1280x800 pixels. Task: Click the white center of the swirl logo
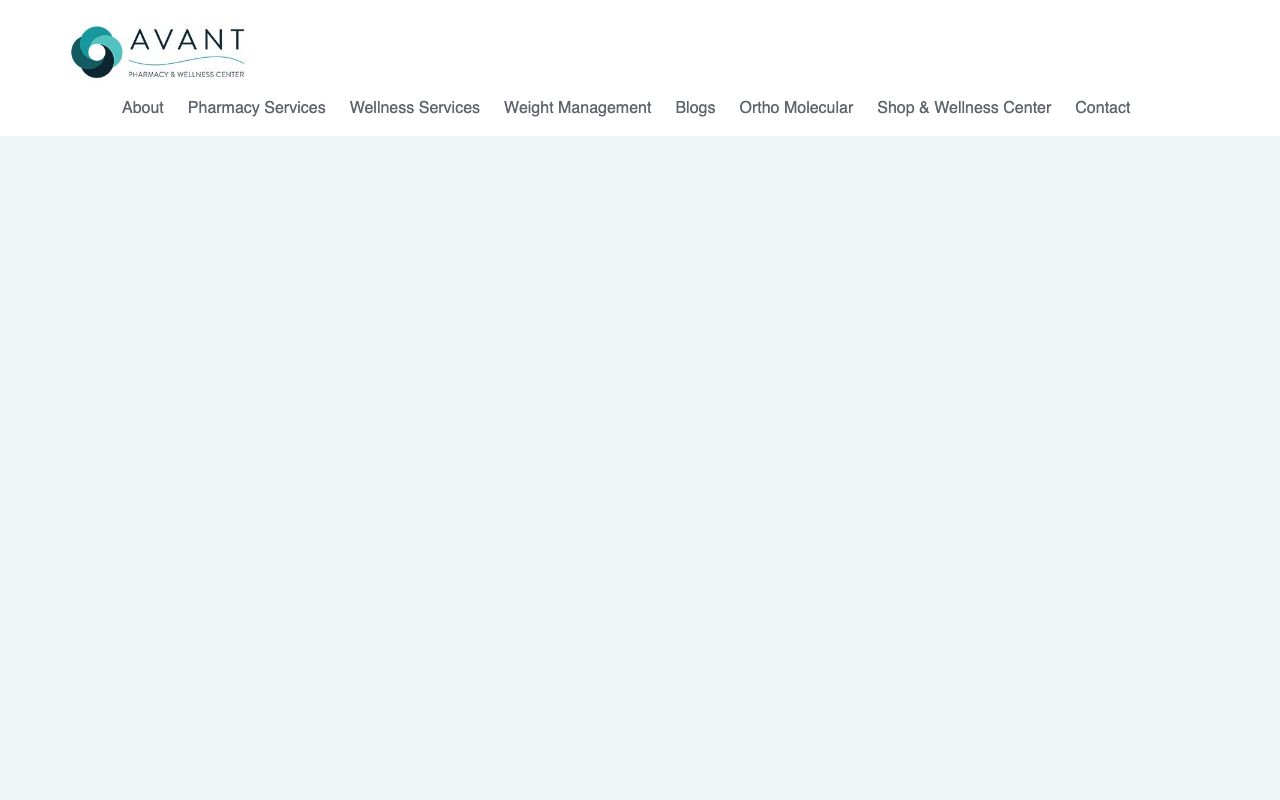pyautogui.click(x=97, y=52)
